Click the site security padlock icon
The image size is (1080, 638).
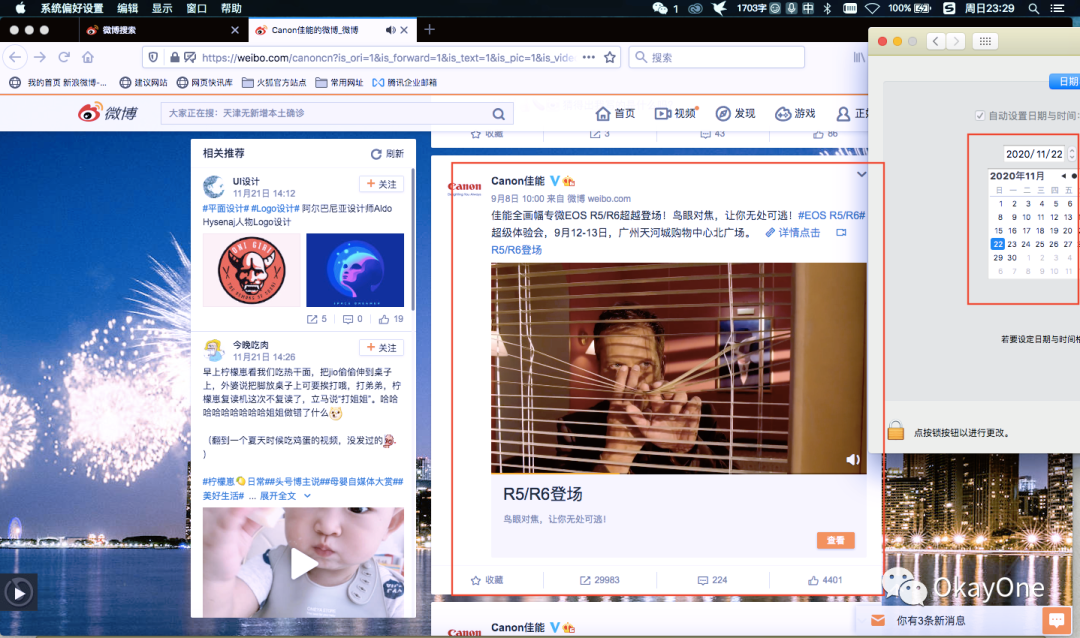click(x=174, y=57)
